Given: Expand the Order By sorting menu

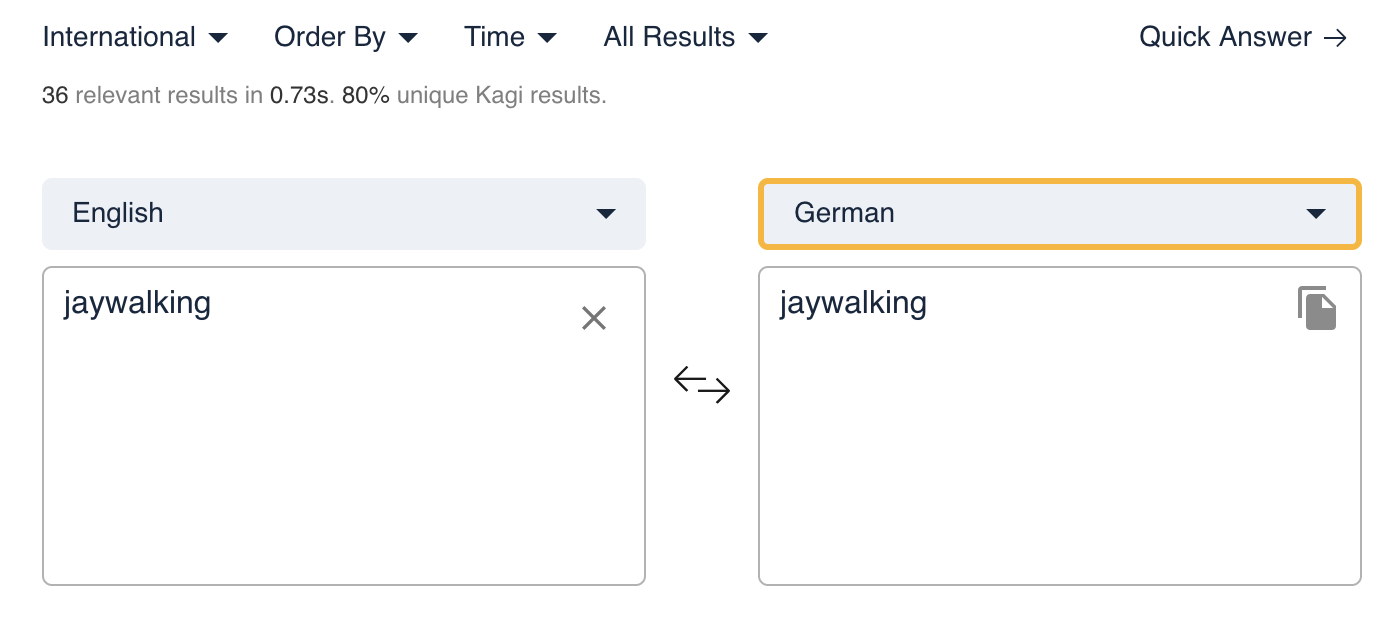Looking at the screenshot, I should pos(345,38).
